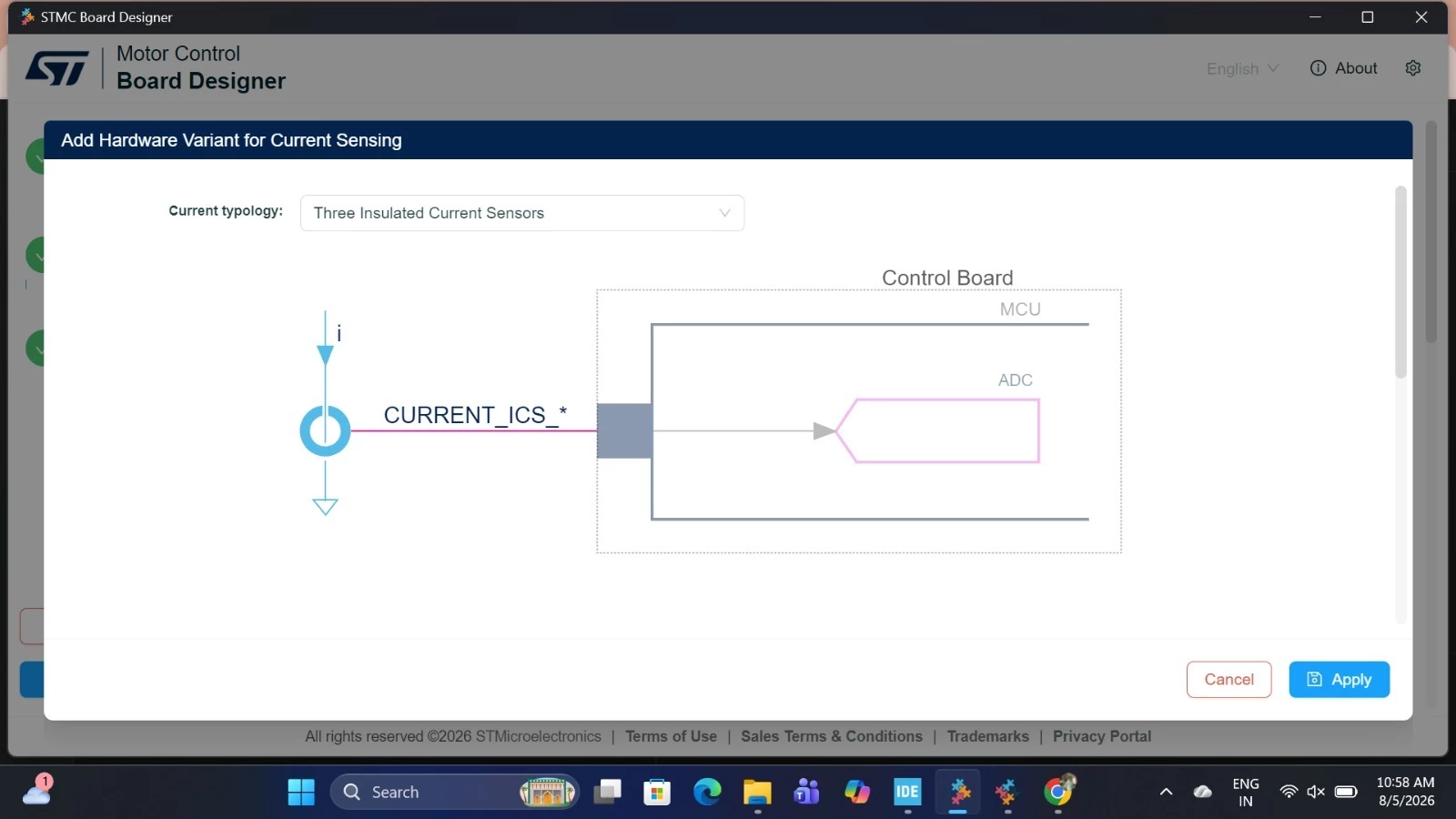1456x819 pixels.
Task: Click the muted volume tray icon
Action: point(1316,792)
